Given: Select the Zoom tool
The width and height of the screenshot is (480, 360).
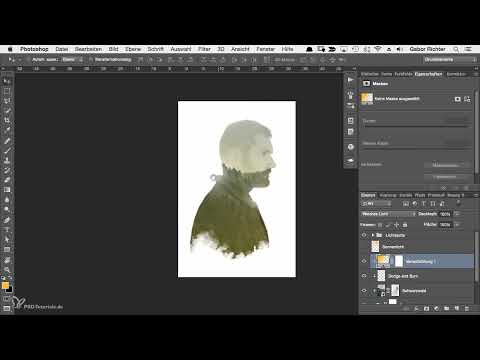Looking at the screenshot, I should click(7, 270).
